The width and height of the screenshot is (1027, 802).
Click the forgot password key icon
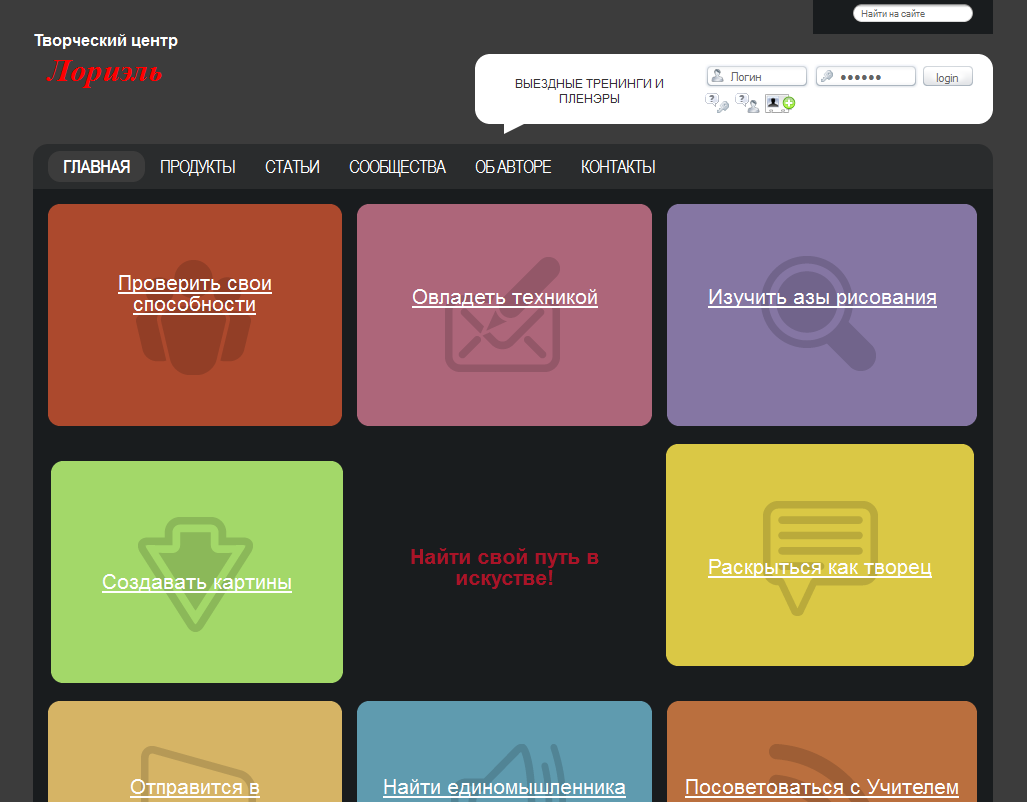click(717, 103)
